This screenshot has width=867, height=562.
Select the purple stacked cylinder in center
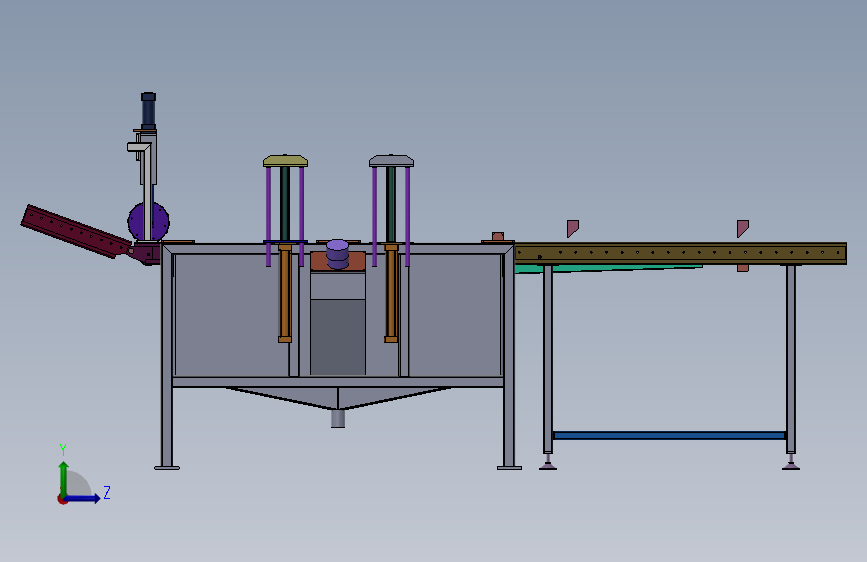[337, 254]
